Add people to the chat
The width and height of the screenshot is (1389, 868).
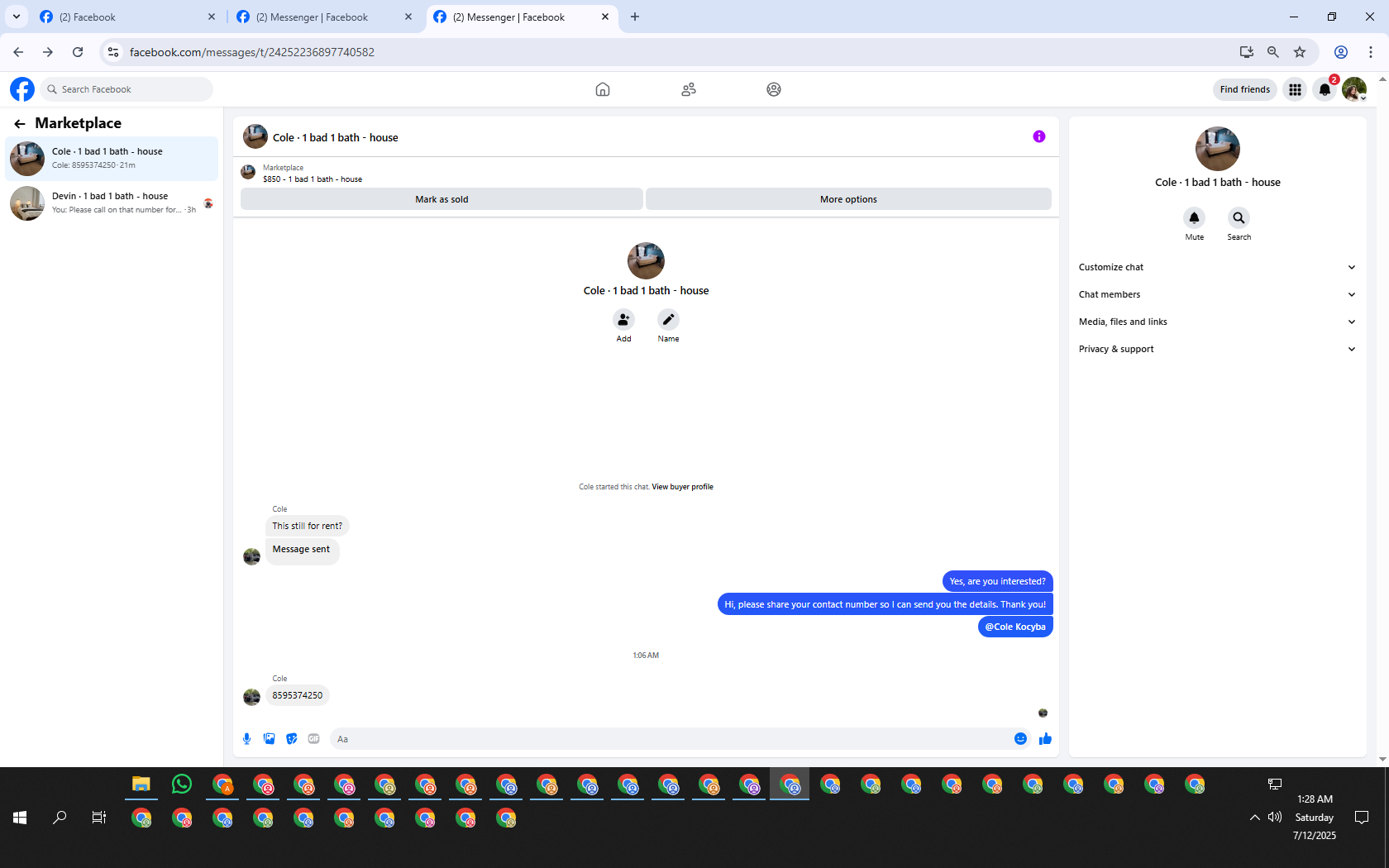[623, 320]
